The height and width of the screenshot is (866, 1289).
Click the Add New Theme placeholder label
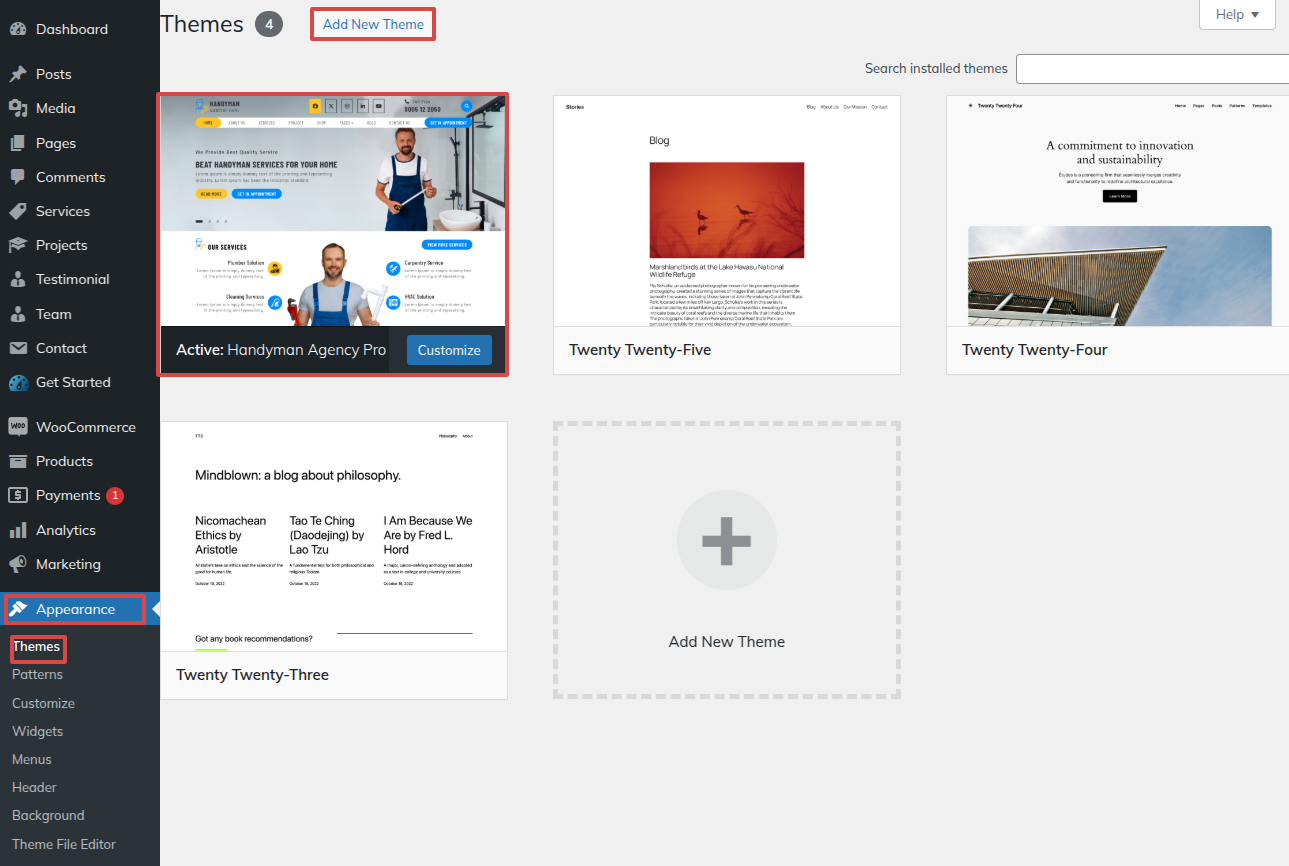tap(727, 642)
